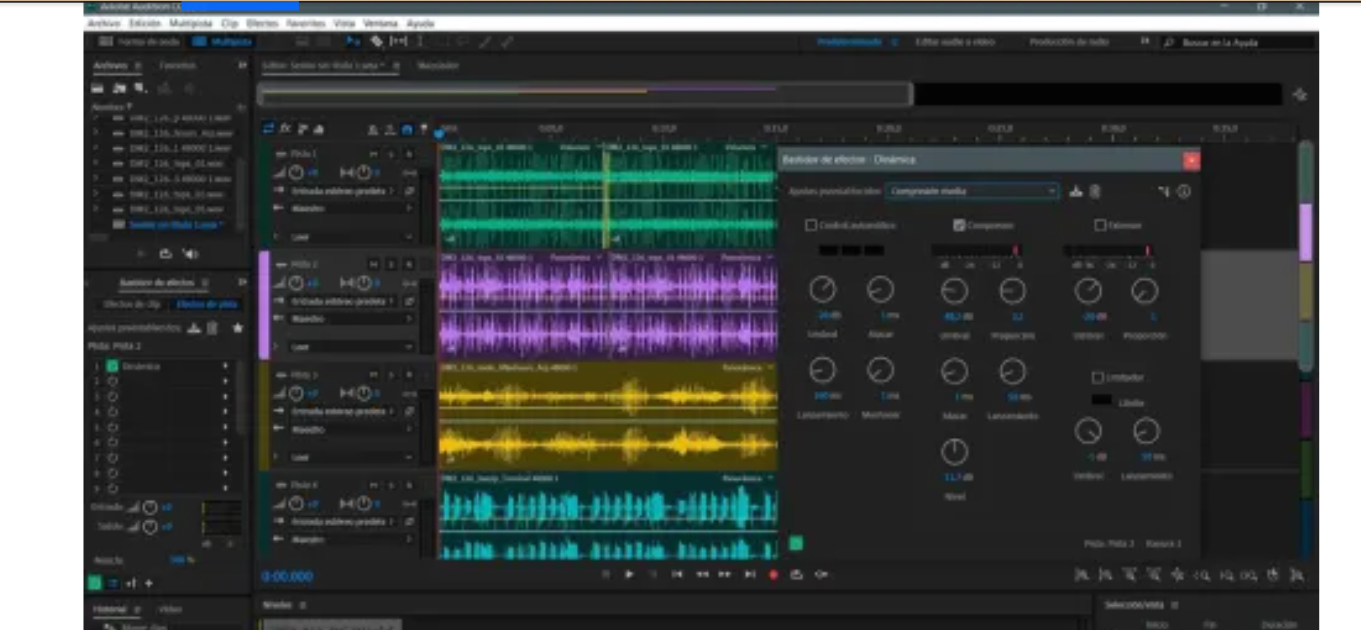The width and height of the screenshot is (1361, 630).
Task: Enable Control automático checkbox
Action: [x=811, y=225]
